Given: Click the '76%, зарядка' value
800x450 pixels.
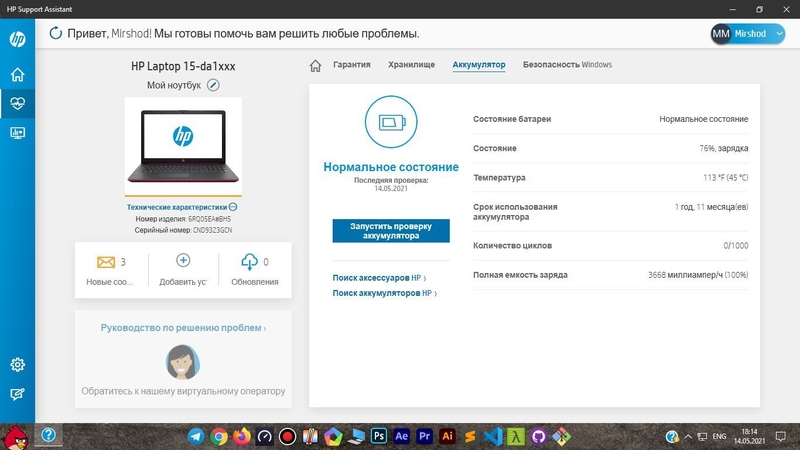Looking at the screenshot, I should (723, 148).
